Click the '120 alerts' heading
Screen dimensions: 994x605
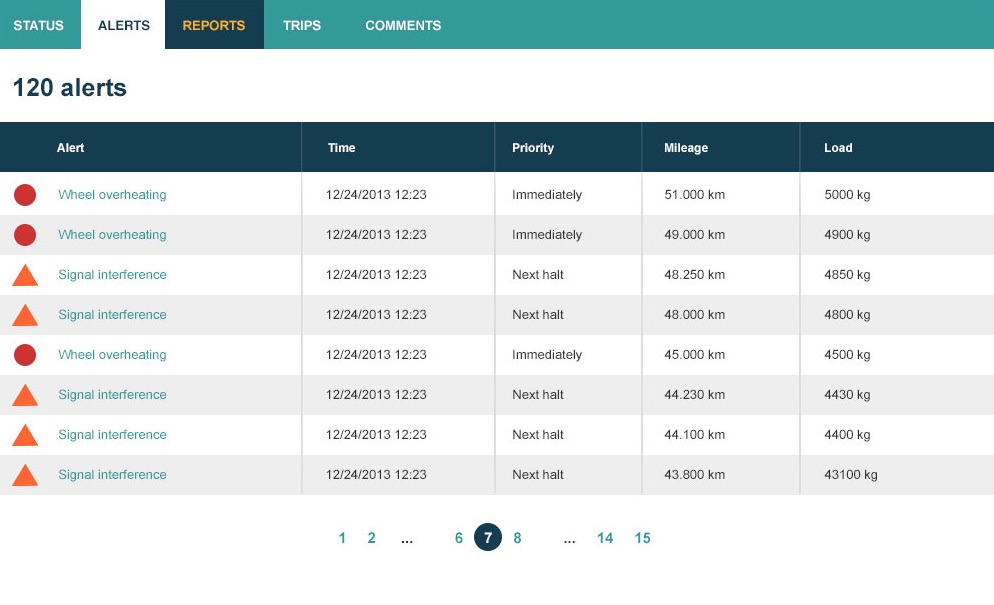coord(70,88)
